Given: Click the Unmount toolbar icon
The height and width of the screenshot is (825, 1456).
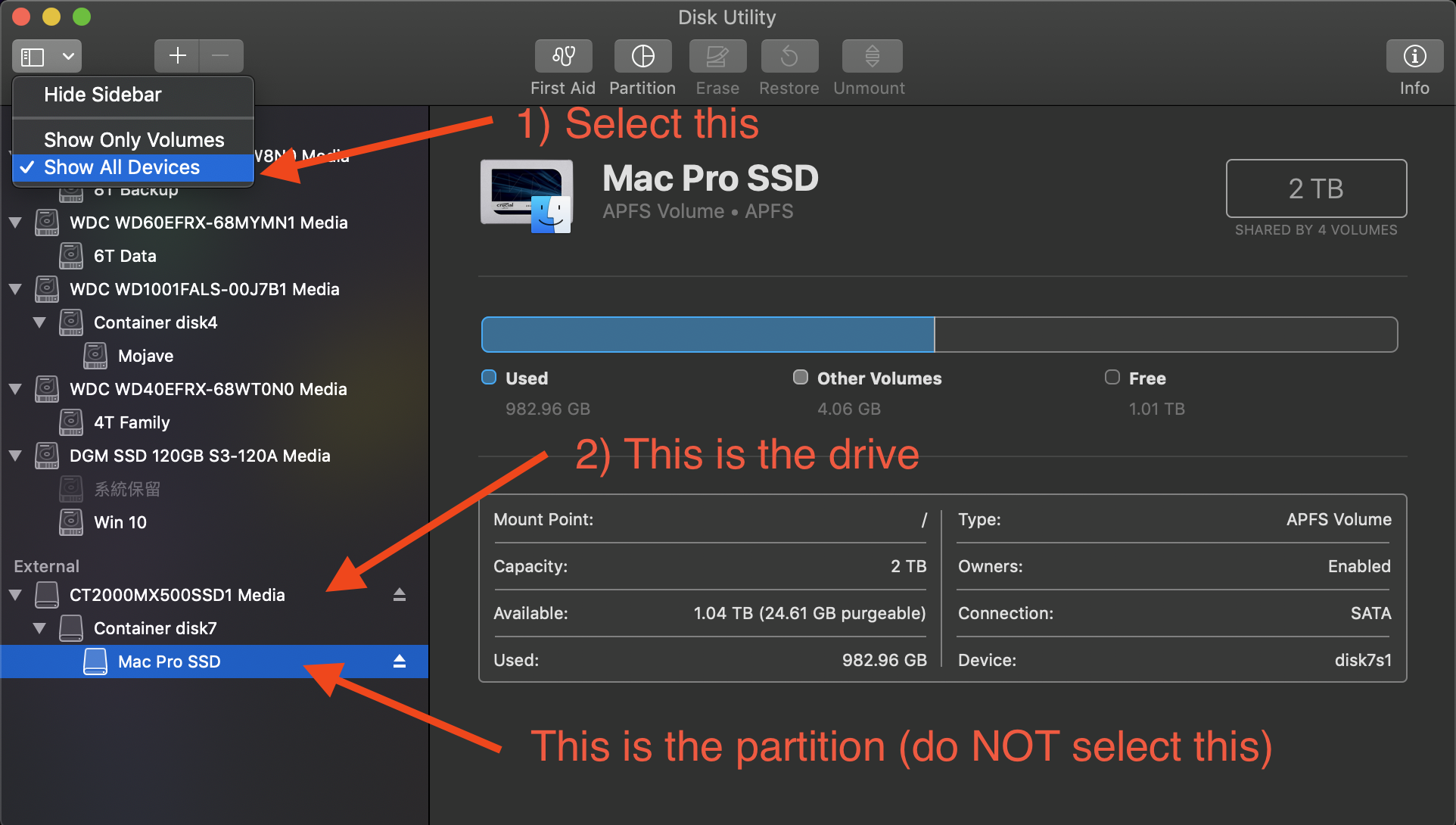Looking at the screenshot, I should click(872, 57).
